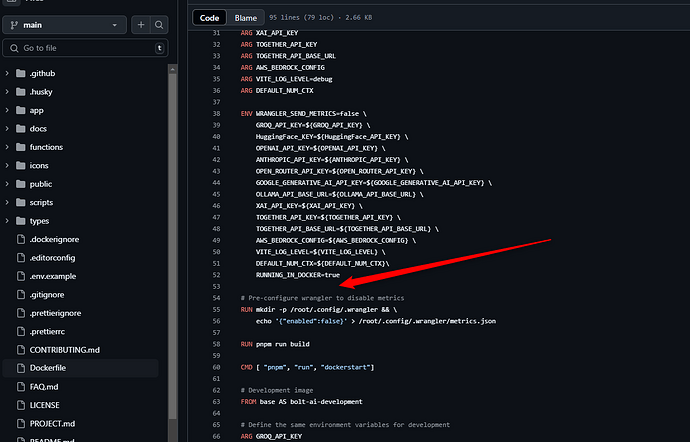The height and width of the screenshot is (442, 690).
Task: Open the types folder
Action: pyautogui.click(x=39, y=221)
